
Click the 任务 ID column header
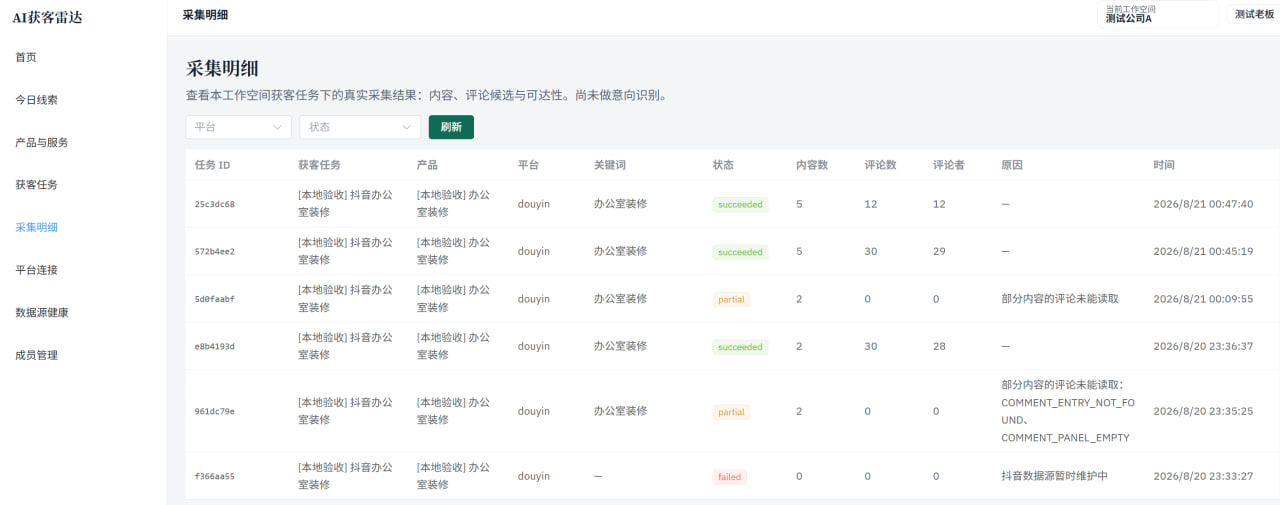212,165
